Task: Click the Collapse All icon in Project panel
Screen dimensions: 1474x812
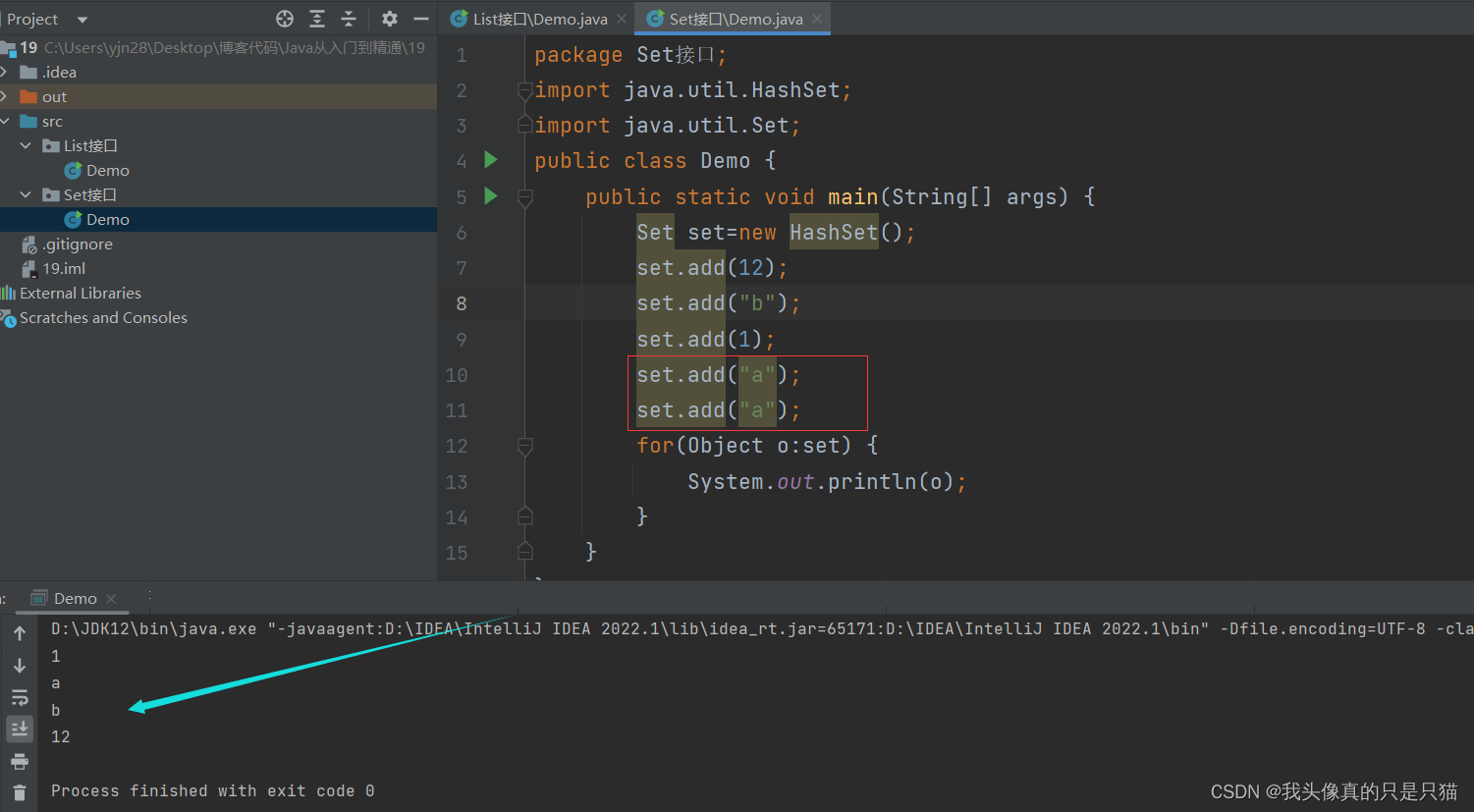Action: coord(349,19)
